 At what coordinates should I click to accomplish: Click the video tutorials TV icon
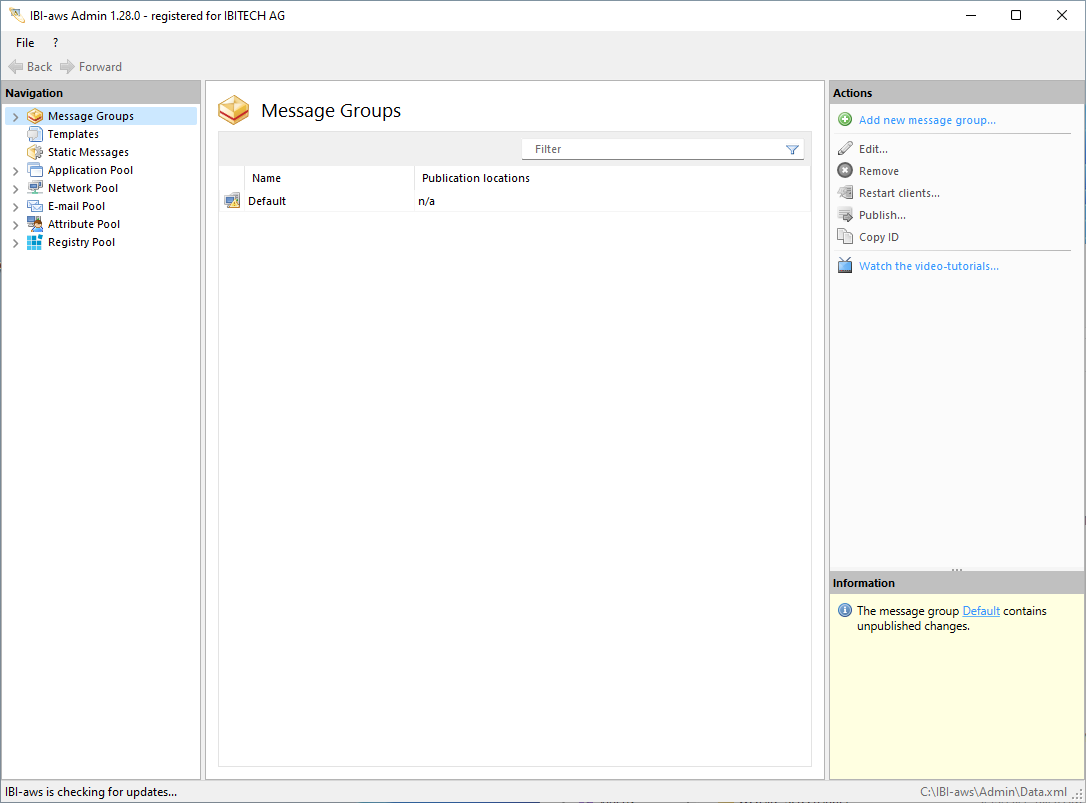coord(845,266)
